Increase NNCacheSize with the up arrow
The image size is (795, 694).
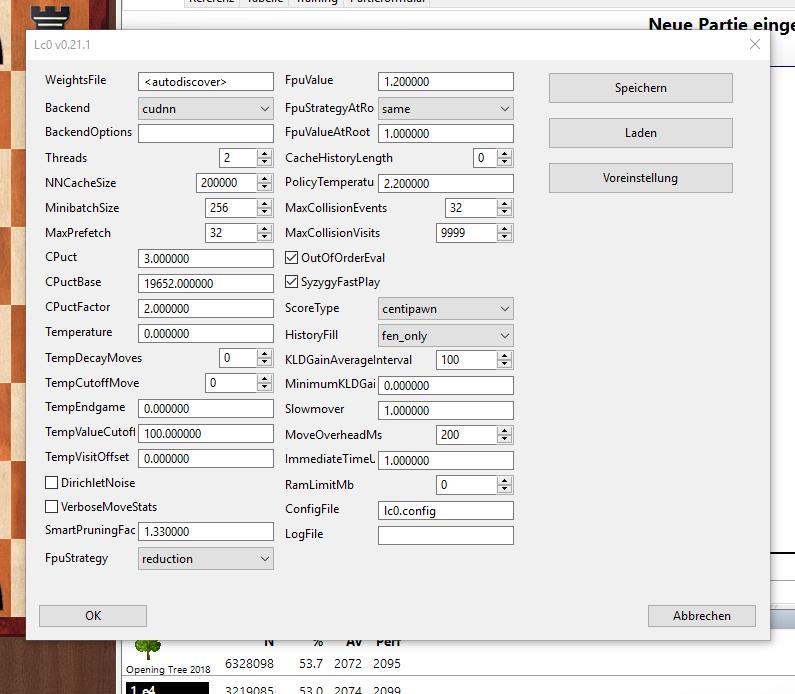[264, 178]
